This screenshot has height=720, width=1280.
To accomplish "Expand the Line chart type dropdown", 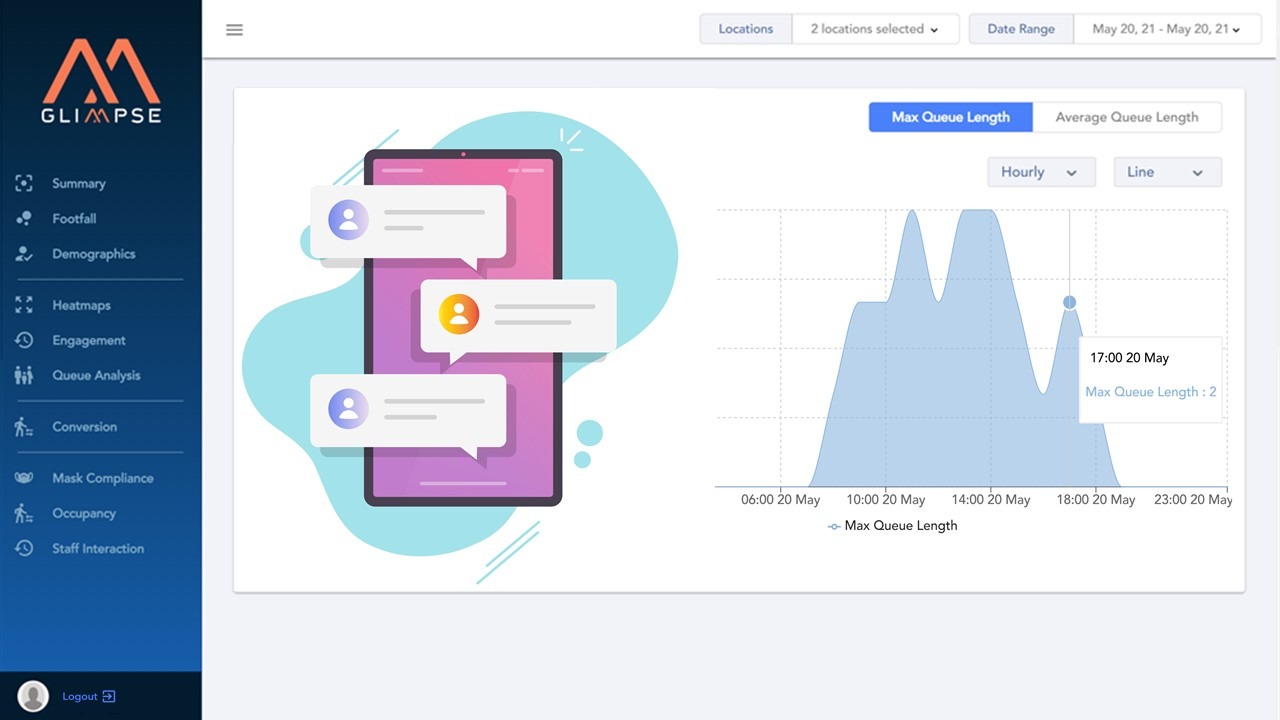I will (1167, 171).
